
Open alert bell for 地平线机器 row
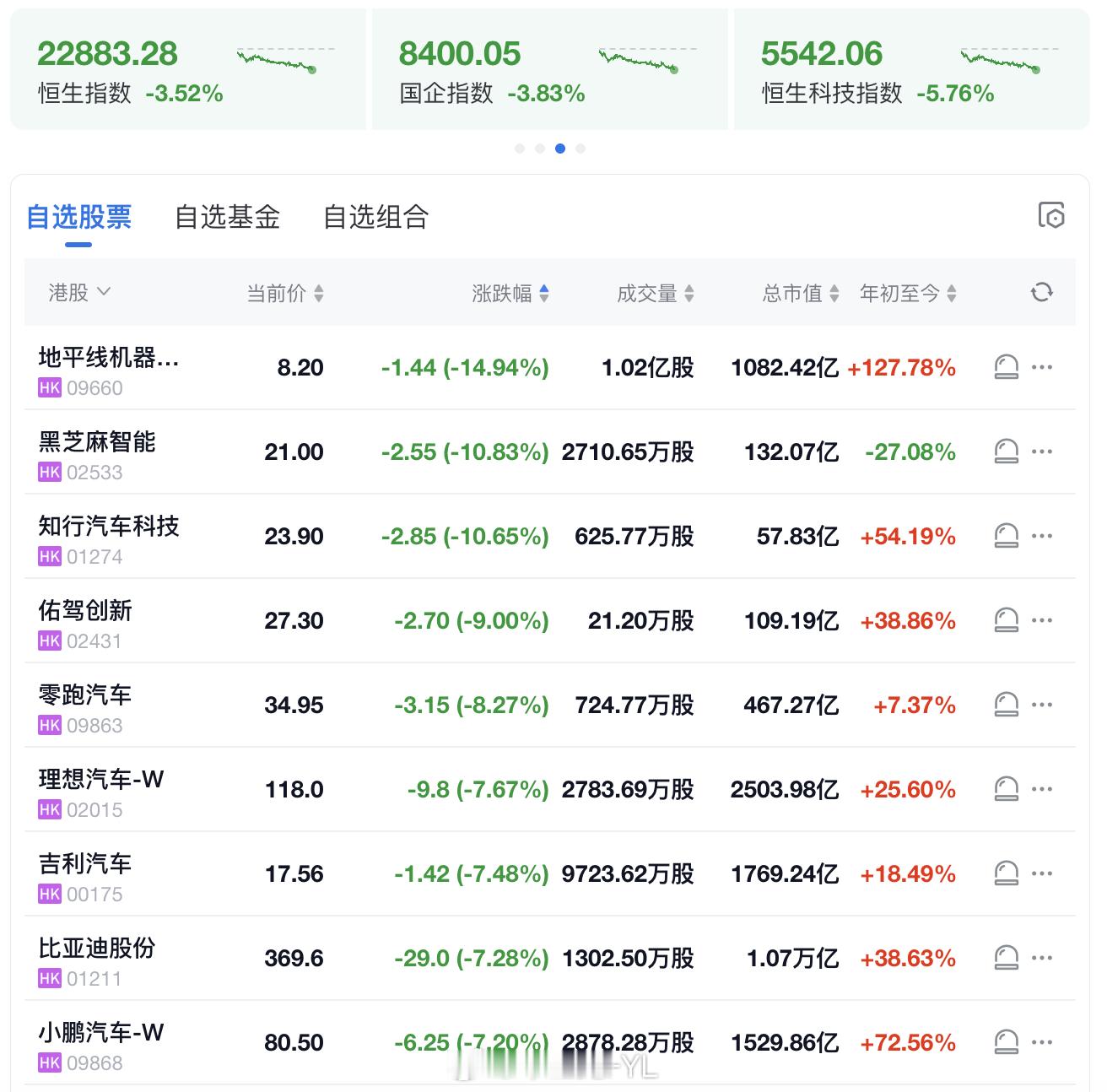click(1006, 367)
